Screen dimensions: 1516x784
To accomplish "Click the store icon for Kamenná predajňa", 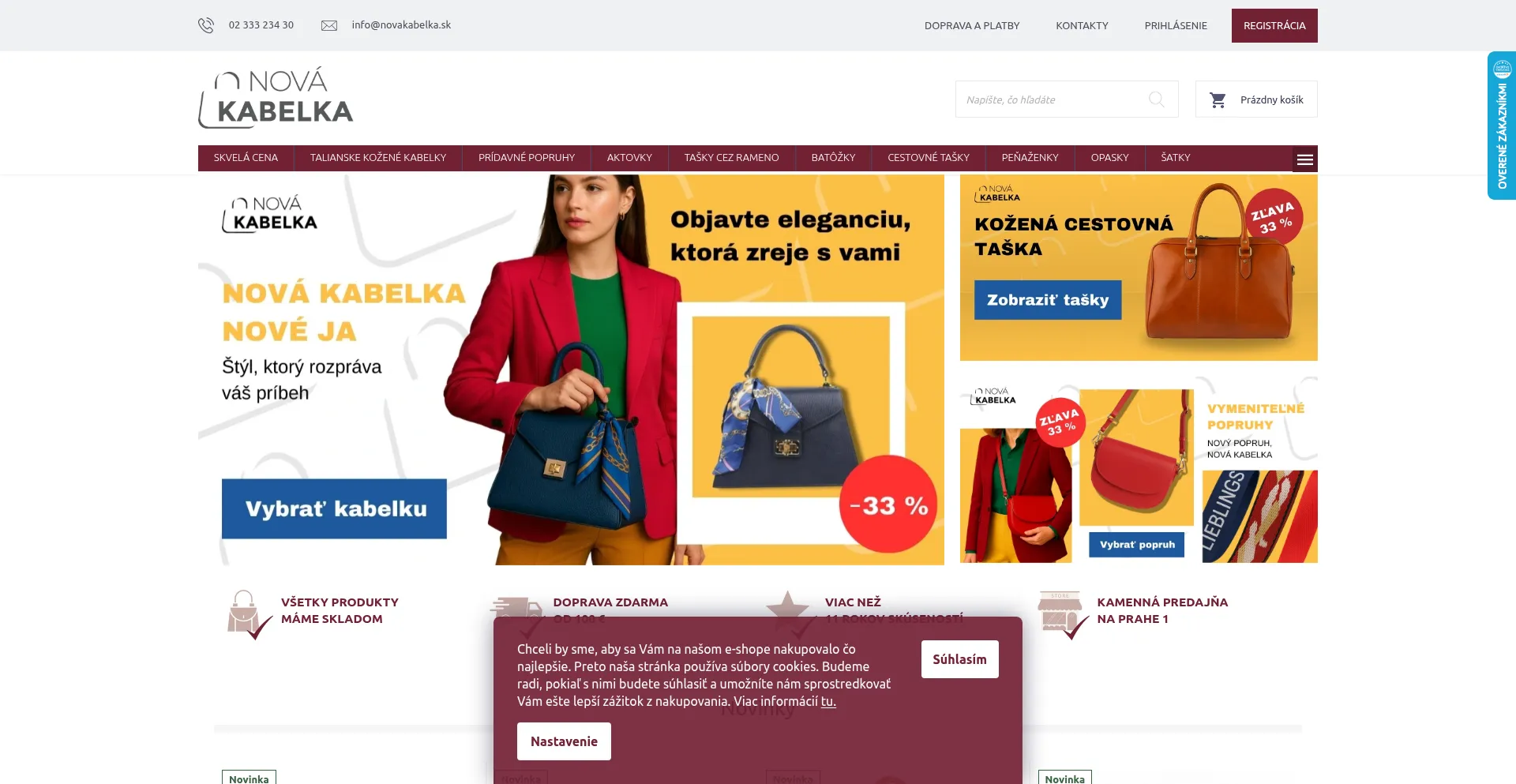I will click(x=1063, y=615).
